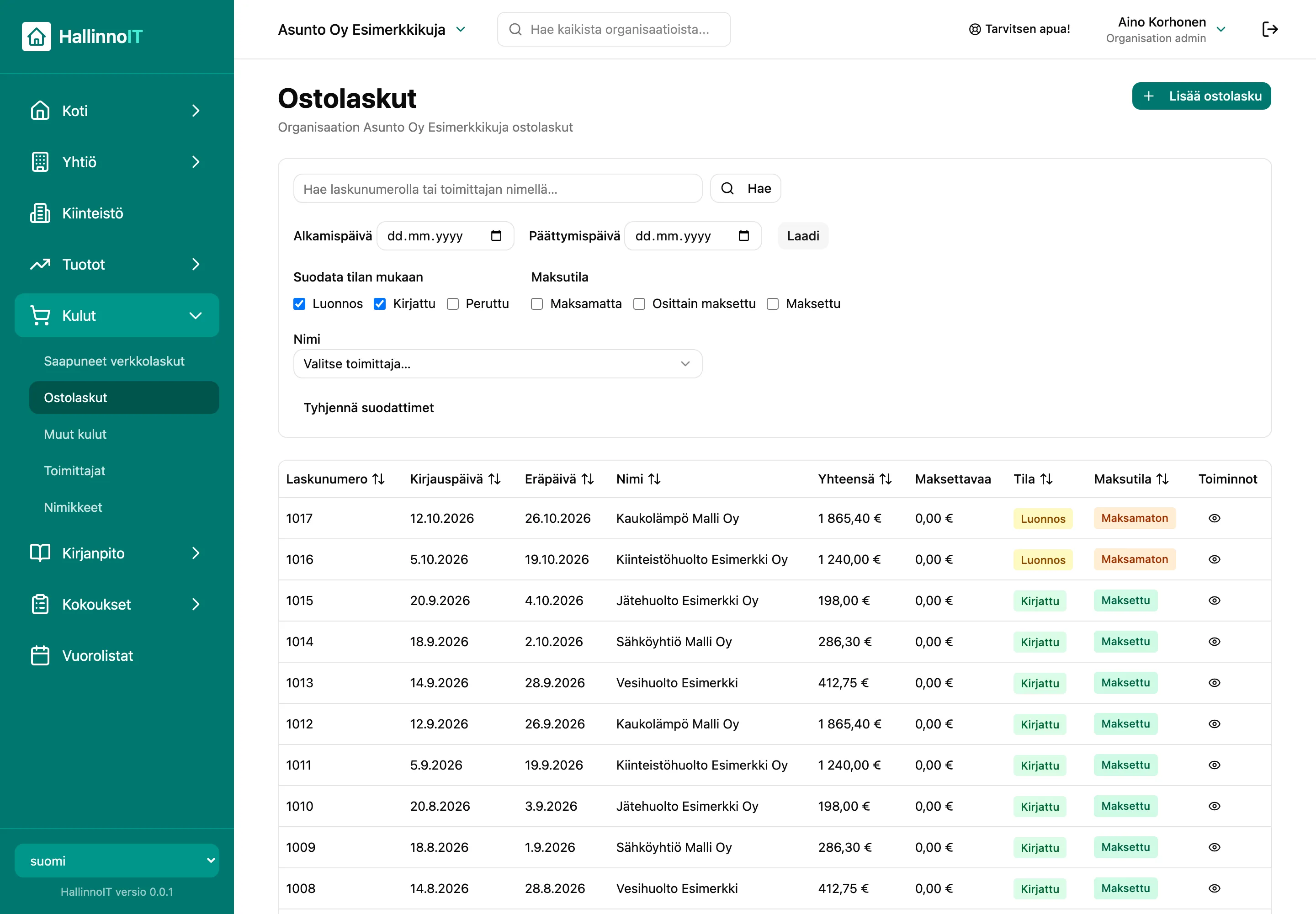
Task: View invoice 1015 via eye icon
Action: [1214, 601]
